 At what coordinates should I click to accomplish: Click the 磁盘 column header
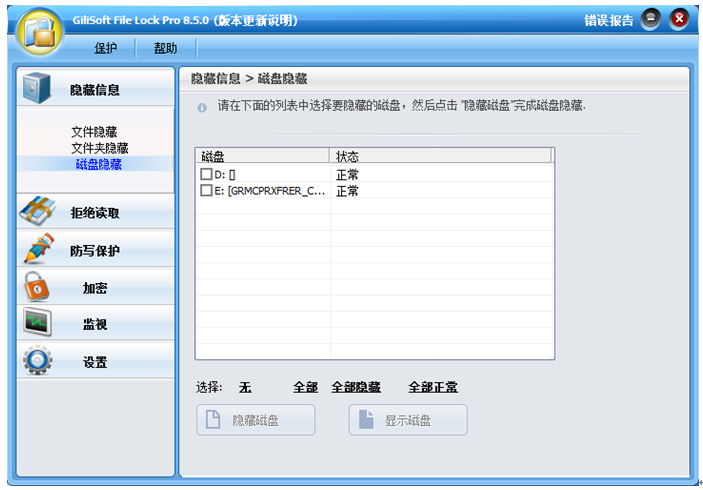pyautogui.click(x=262, y=156)
